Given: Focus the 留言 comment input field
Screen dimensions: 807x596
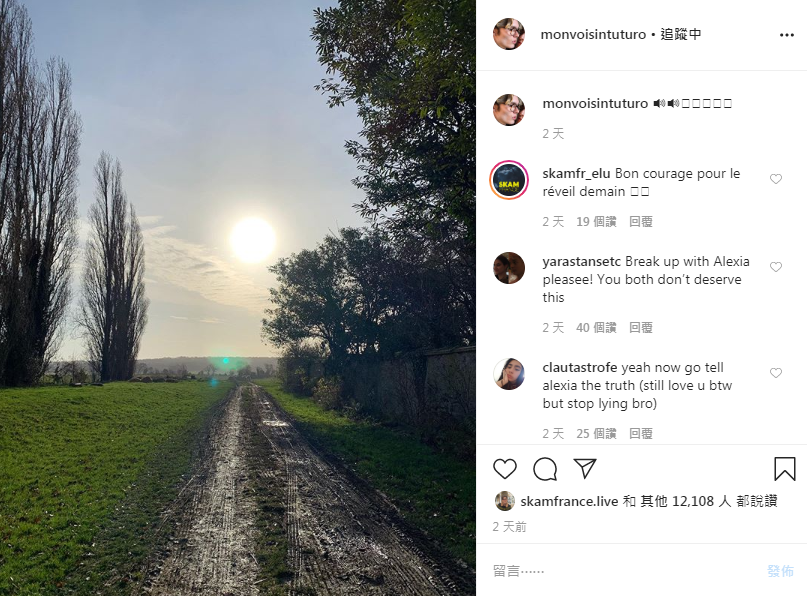Looking at the screenshot, I should (x=623, y=571).
